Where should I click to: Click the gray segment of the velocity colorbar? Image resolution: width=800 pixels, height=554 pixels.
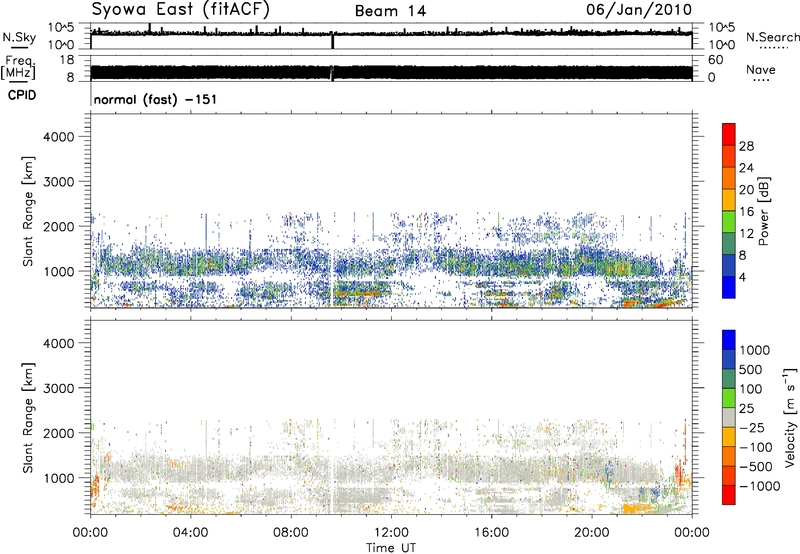pos(729,418)
